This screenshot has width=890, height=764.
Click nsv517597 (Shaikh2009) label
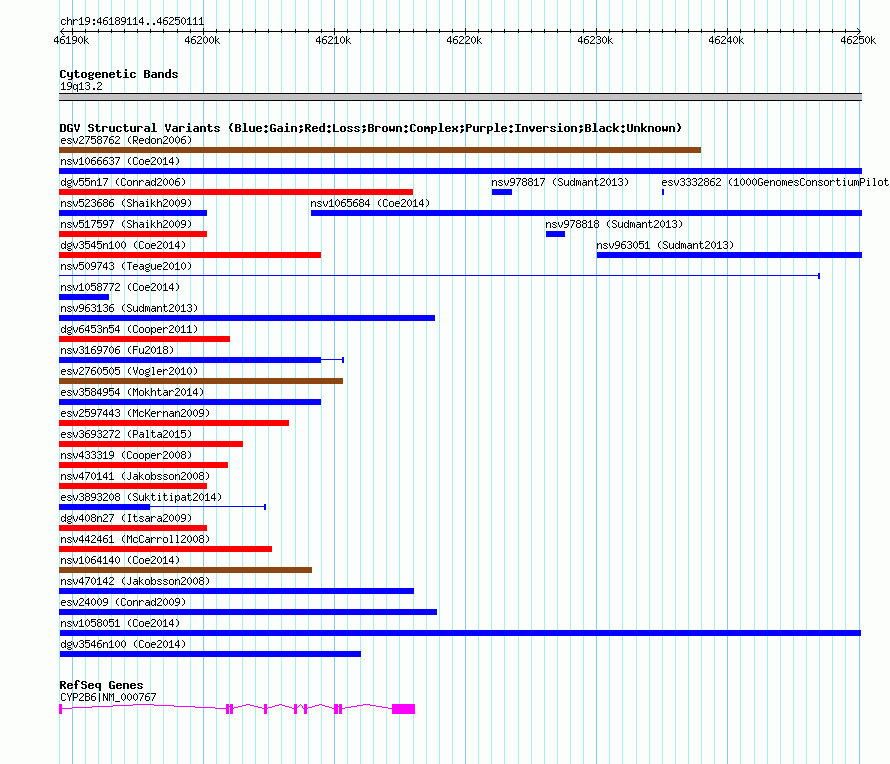(126, 224)
